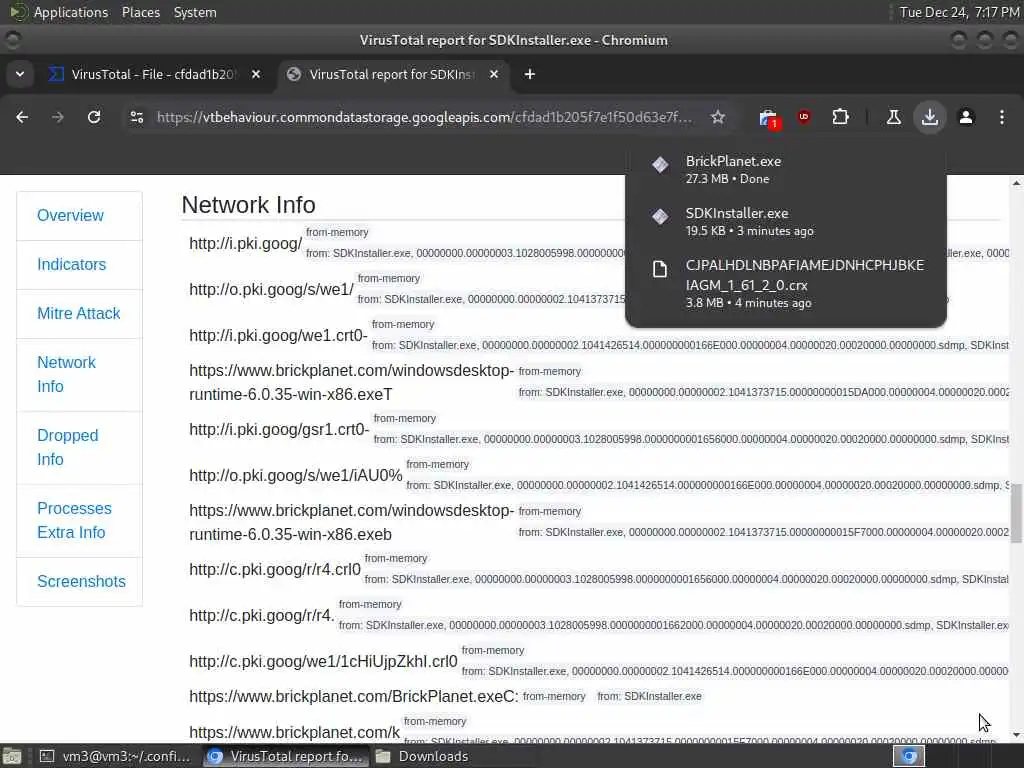Select the URL 'http://c.pki.goog/r/r4.crl0'
The height and width of the screenshot is (768, 1024).
275,569
